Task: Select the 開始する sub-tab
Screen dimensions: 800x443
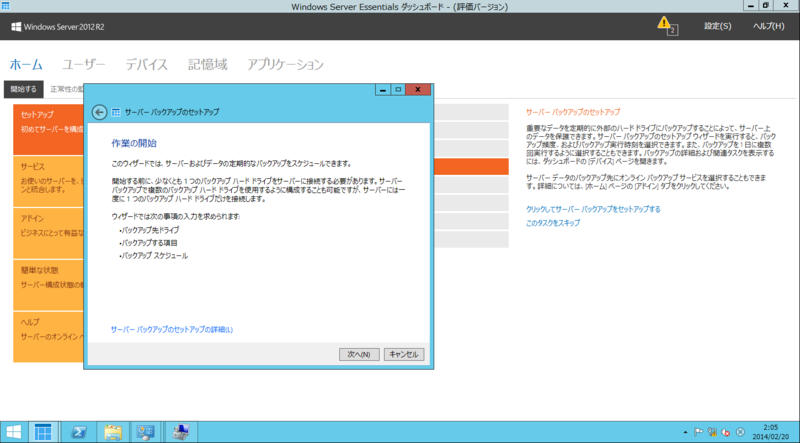Action: 23,89
